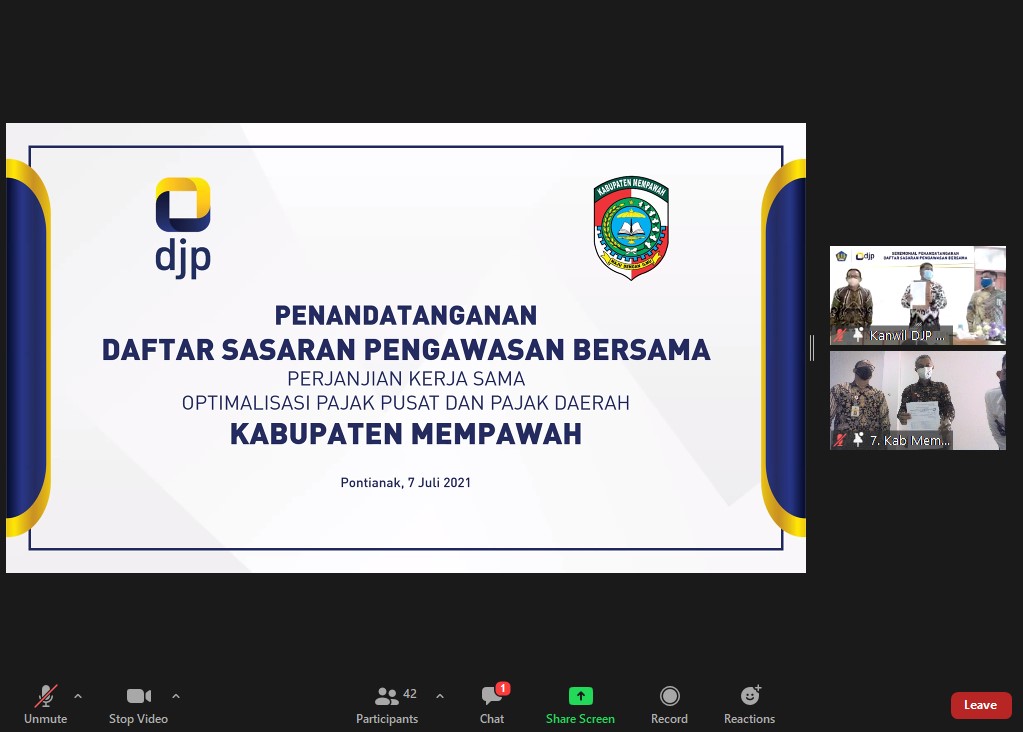Click the divider handle beside video panel
The height and width of the screenshot is (732, 1023).
pyautogui.click(x=812, y=348)
